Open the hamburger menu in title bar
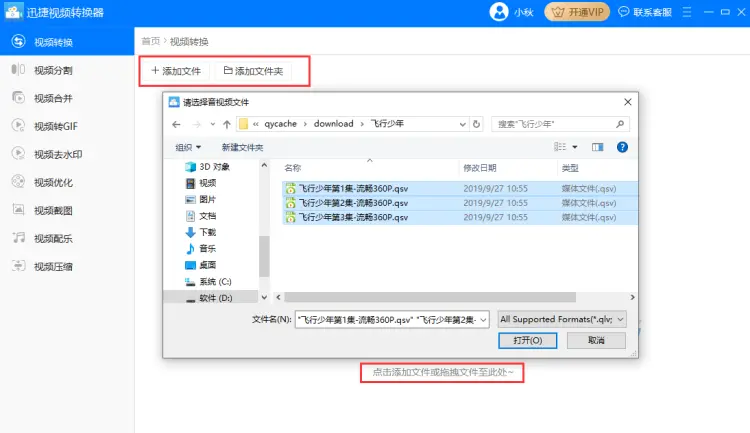The image size is (750, 433). [x=687, y=12]
